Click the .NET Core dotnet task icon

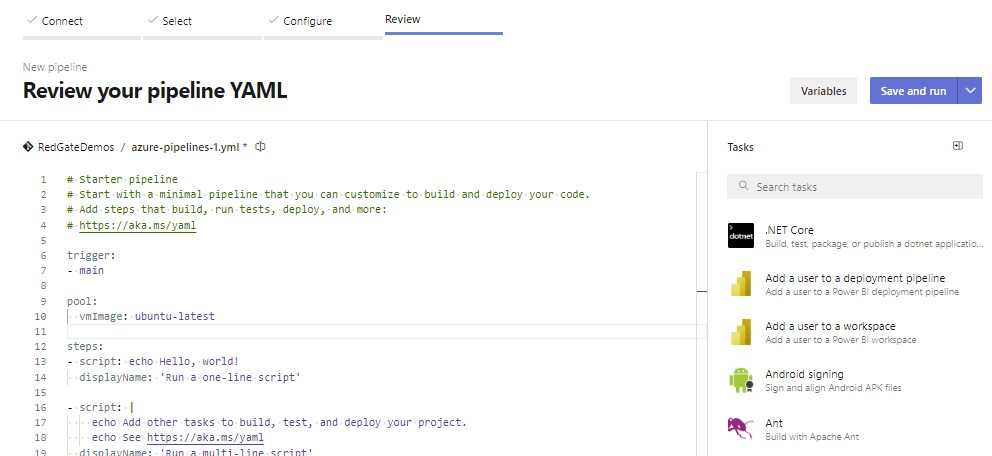click(741, 236)
